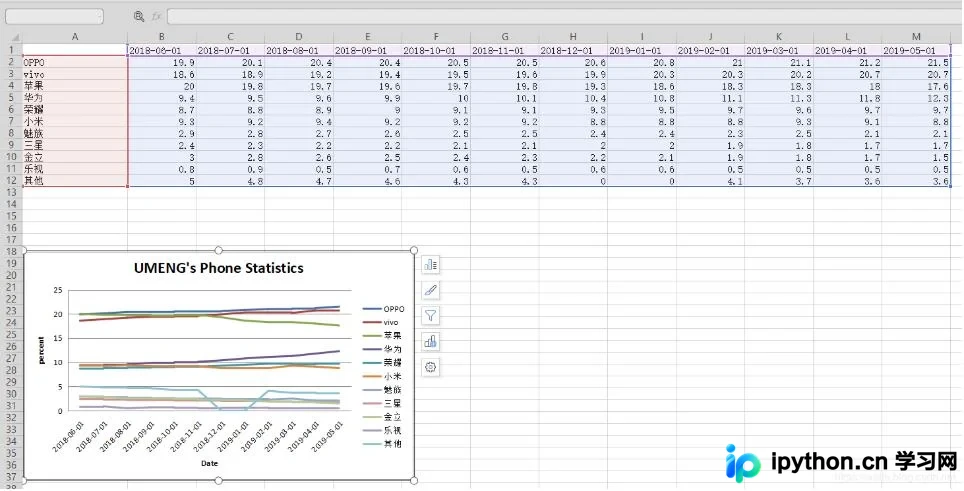Select cell A3 containing vivo
The image size is (964, 491).
click(75, 74)
